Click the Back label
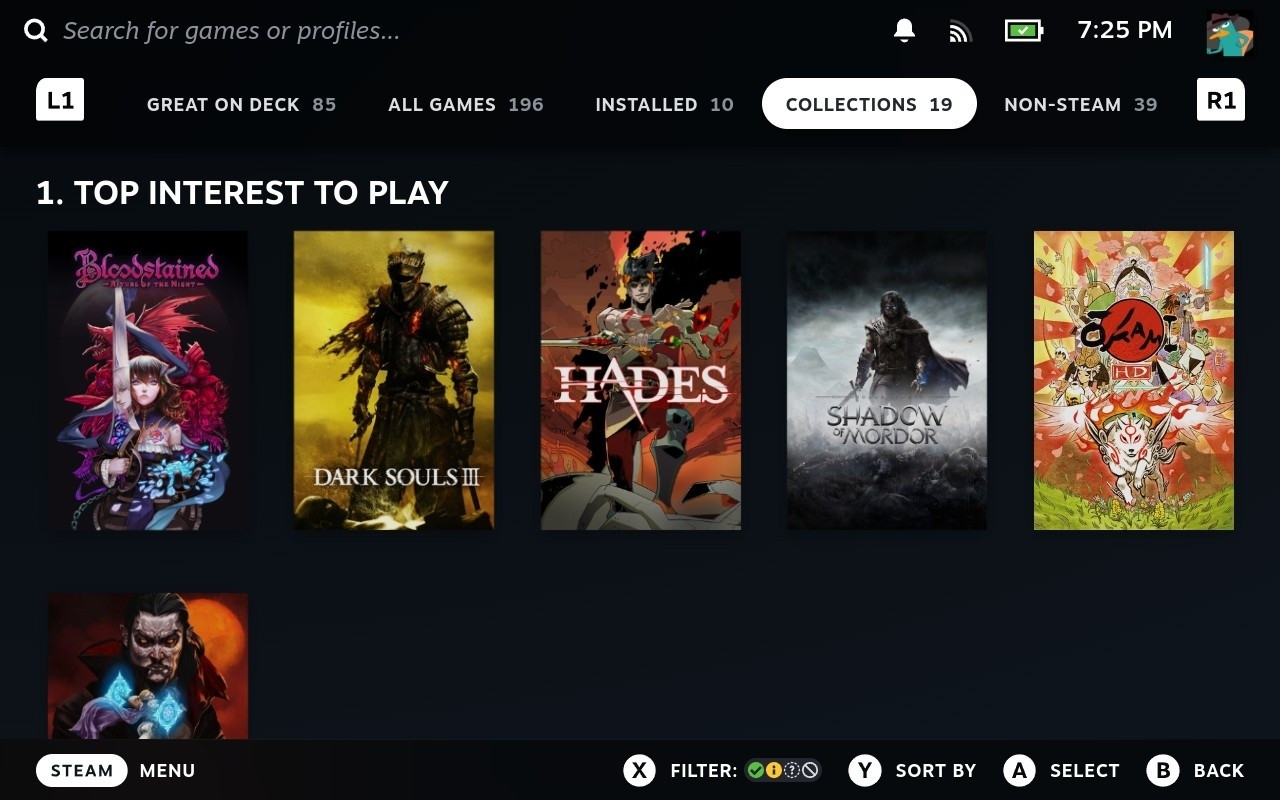The image size is (1280, 800). pos(1219,771)
